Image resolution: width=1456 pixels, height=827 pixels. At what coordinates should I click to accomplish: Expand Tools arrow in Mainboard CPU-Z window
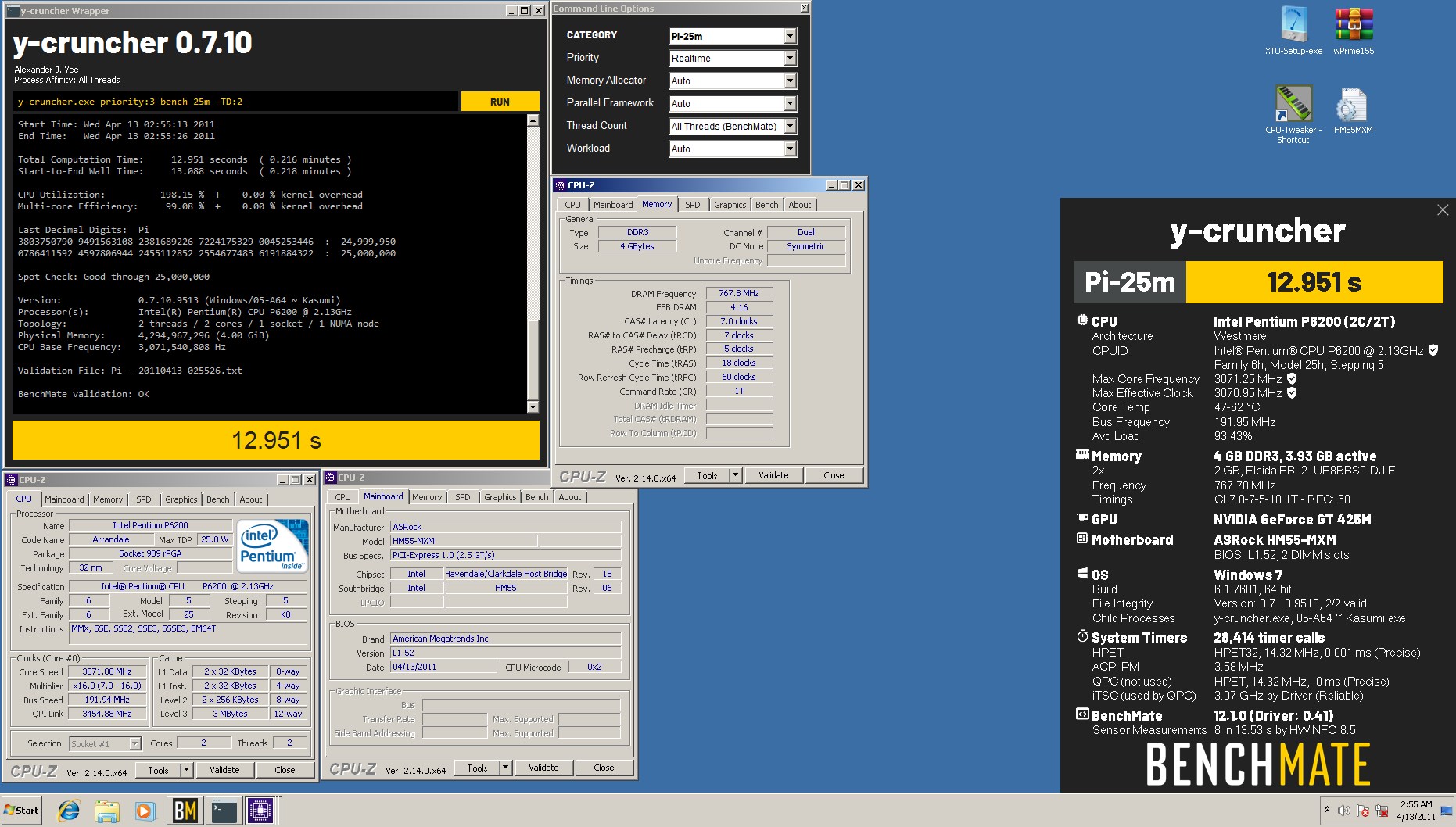(505, 768)
